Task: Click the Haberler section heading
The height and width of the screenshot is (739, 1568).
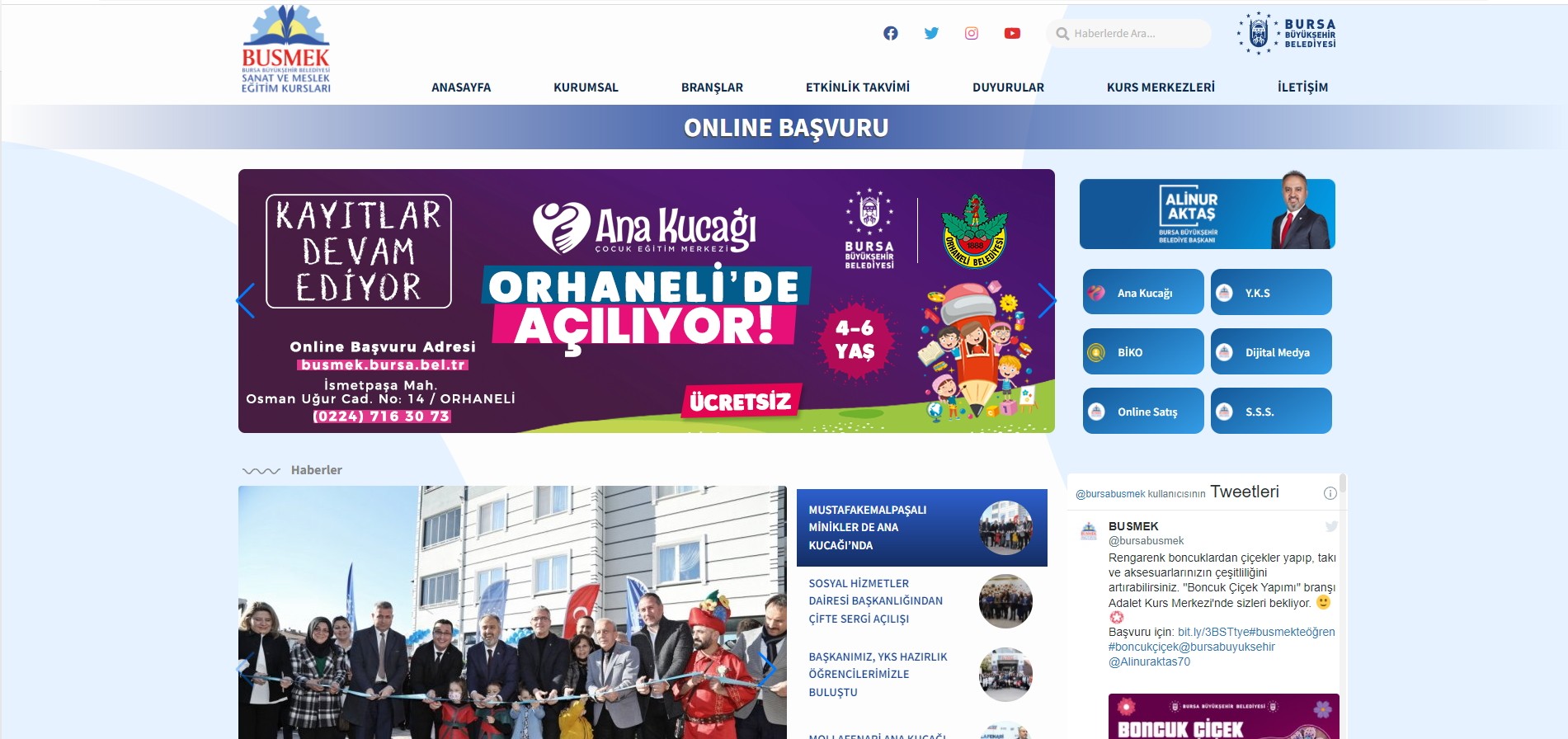Action: tap(316, 470)
